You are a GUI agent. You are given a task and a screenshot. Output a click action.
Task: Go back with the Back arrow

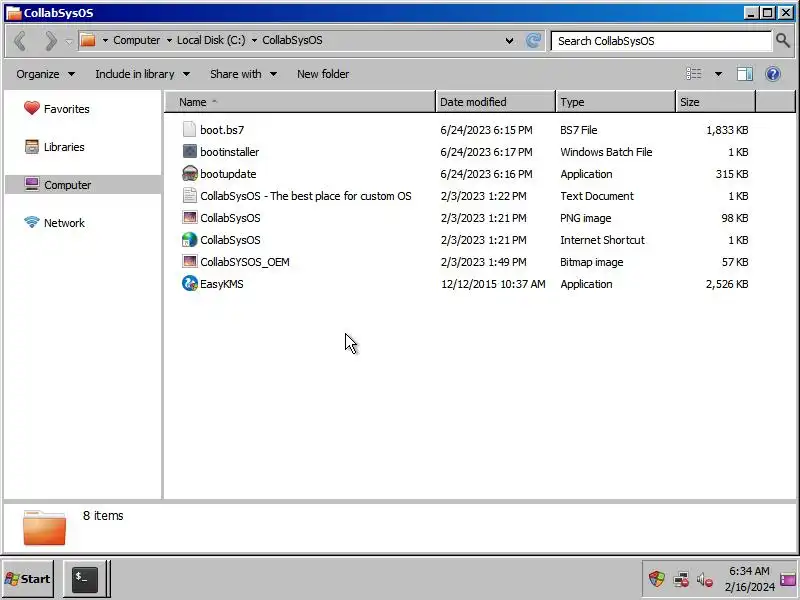click(x=20, y=40)
